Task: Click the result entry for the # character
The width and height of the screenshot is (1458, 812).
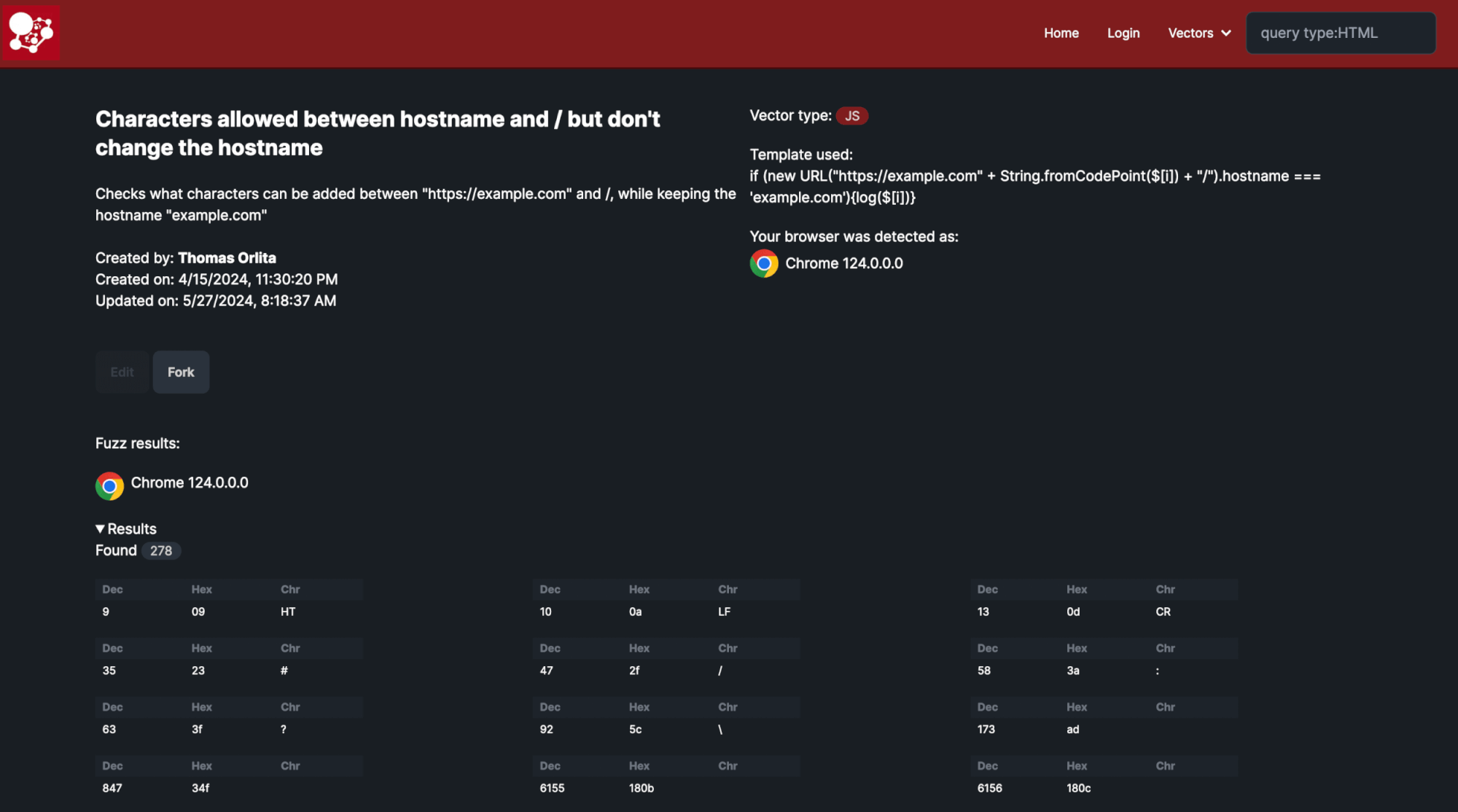Action: tap(229, 671)
